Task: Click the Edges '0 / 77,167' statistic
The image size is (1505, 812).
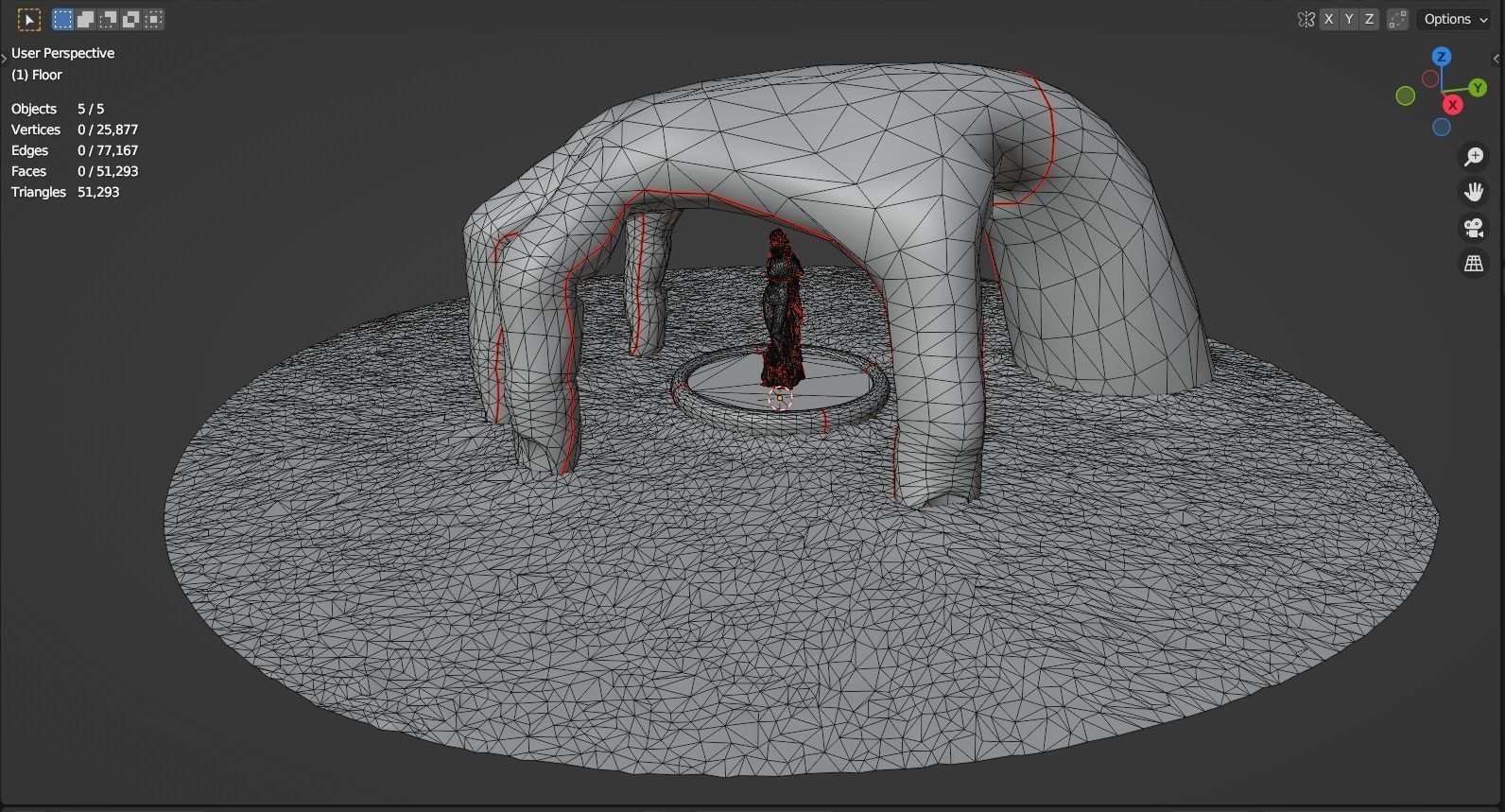Action: point(108,150)
